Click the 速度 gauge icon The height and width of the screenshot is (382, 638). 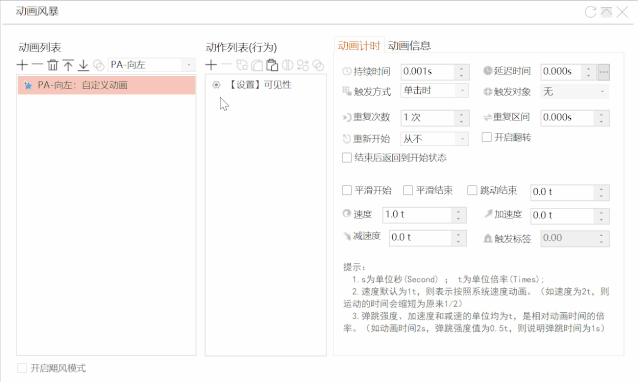point(347,213)
